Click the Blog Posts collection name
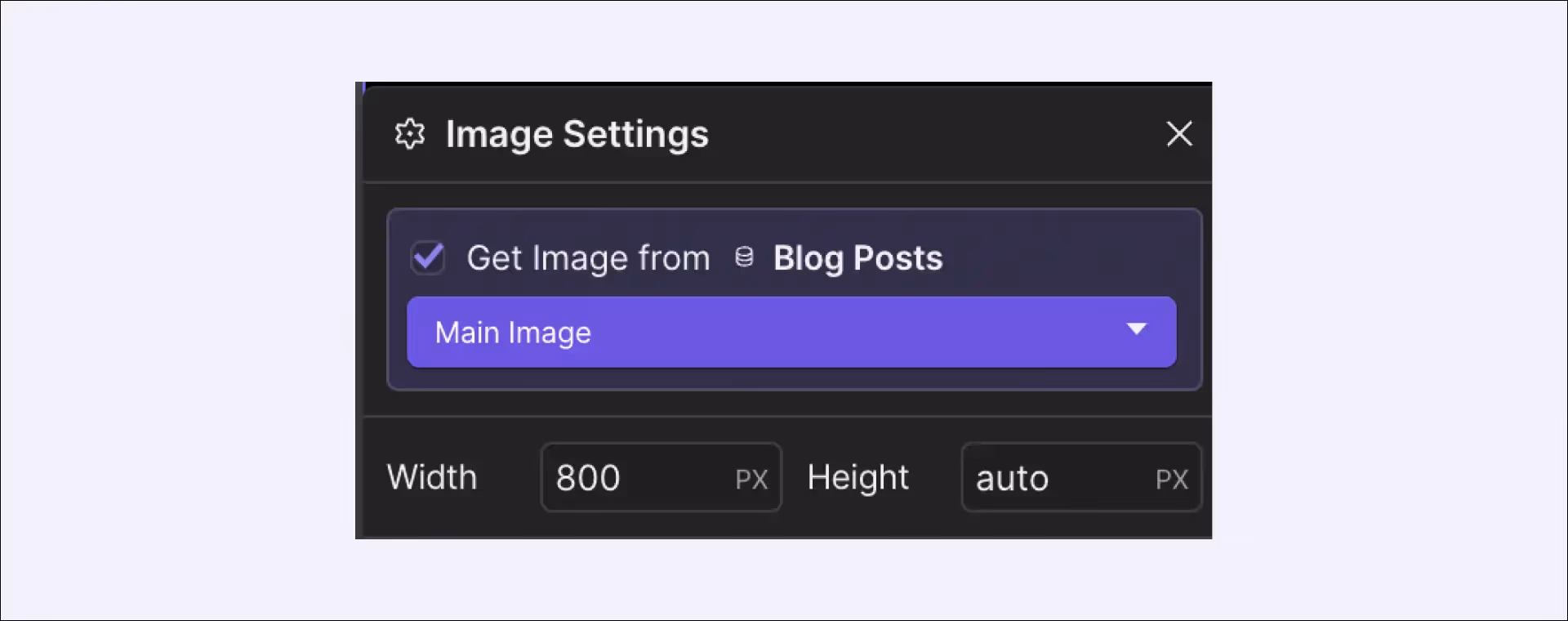Screen dimensions: 1568x621 [x=858, y=258]
